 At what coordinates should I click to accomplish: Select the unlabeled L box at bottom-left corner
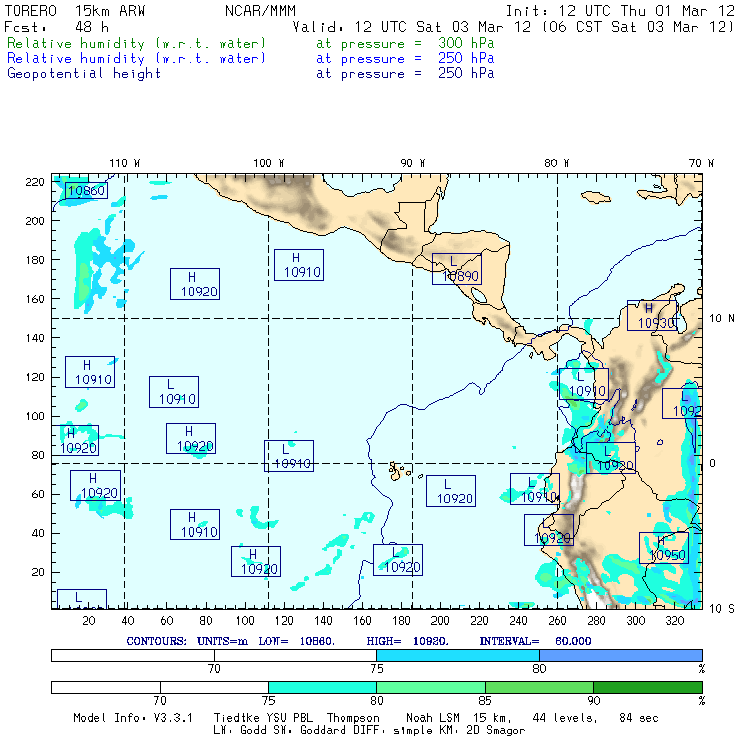click(x=81, y=599)
